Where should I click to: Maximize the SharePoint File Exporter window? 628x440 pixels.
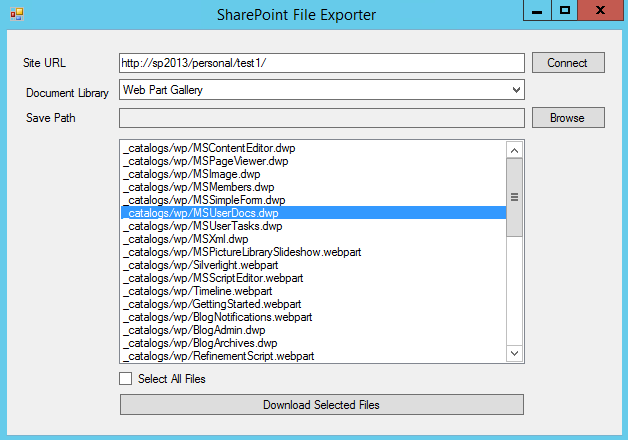tap(565, 12)
